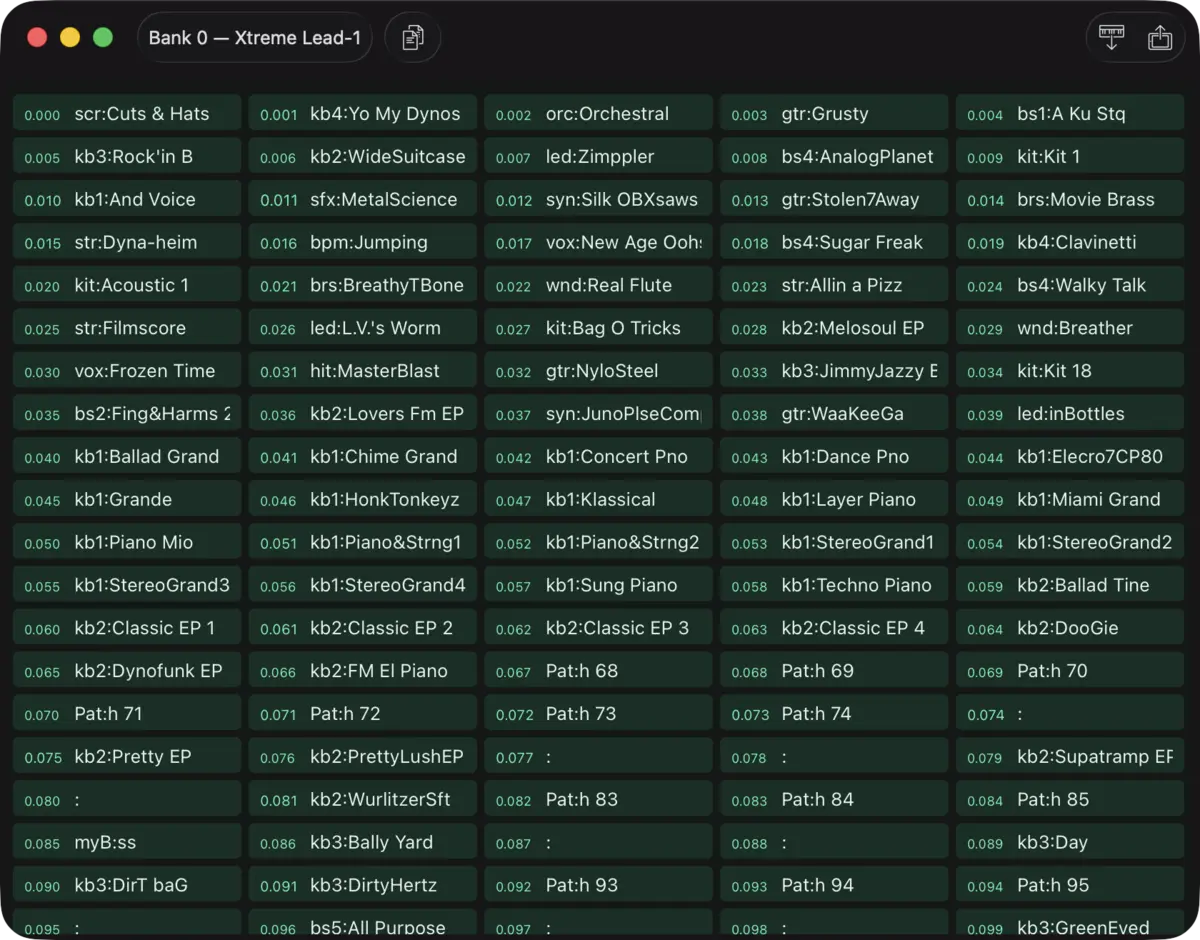The height and width of the screenshot is (940, 1200).
Task: Select the Pat:h 70 patch
Action: [x=1070, y=672]
